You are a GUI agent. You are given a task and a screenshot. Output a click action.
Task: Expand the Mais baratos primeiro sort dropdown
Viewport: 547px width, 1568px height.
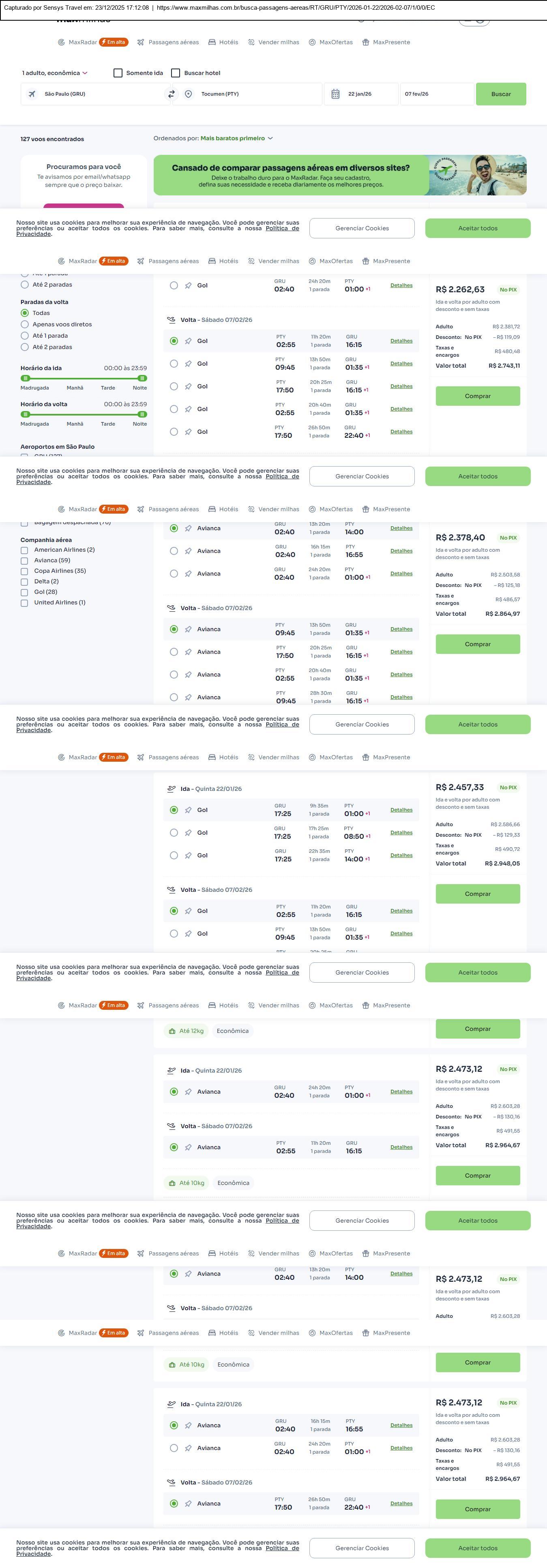pyautogui.click(x=236, y=139)
